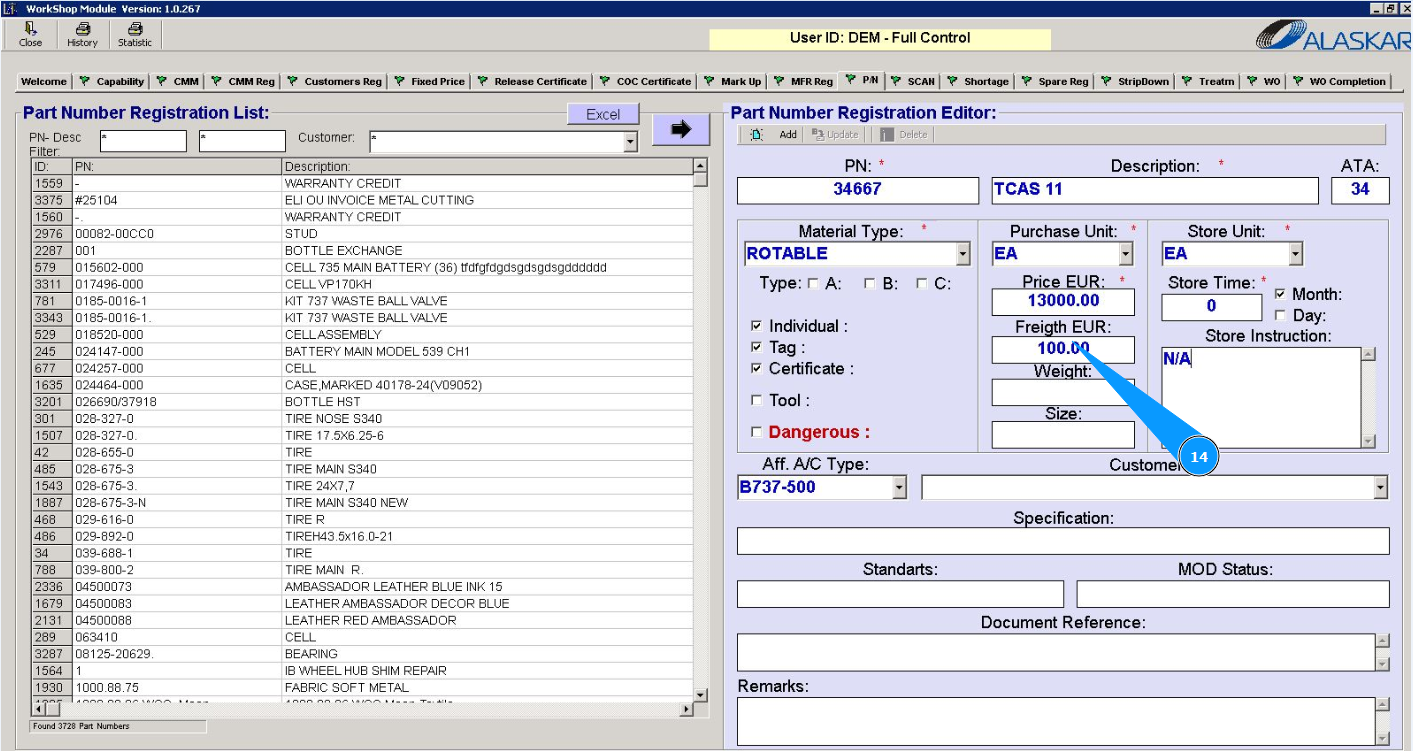
Task: Enable the Day store time checkbox
Action: [x=1280, y=316]
